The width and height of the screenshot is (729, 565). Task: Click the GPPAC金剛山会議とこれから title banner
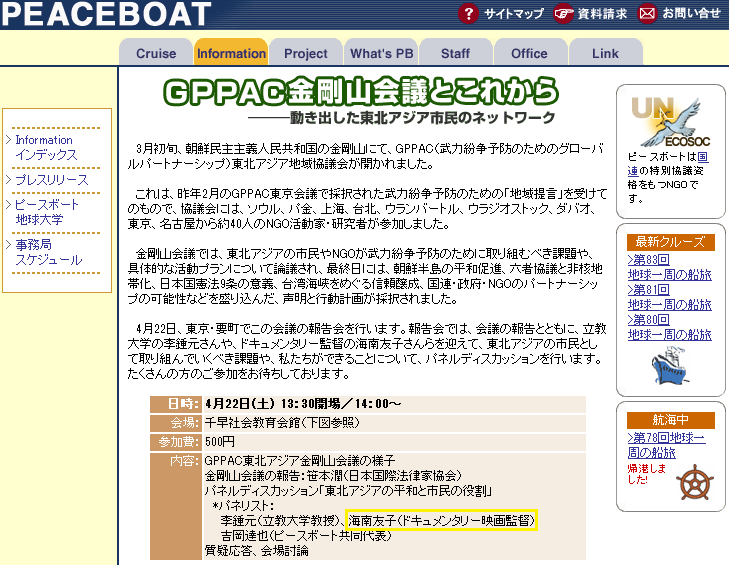pos(361,91)
